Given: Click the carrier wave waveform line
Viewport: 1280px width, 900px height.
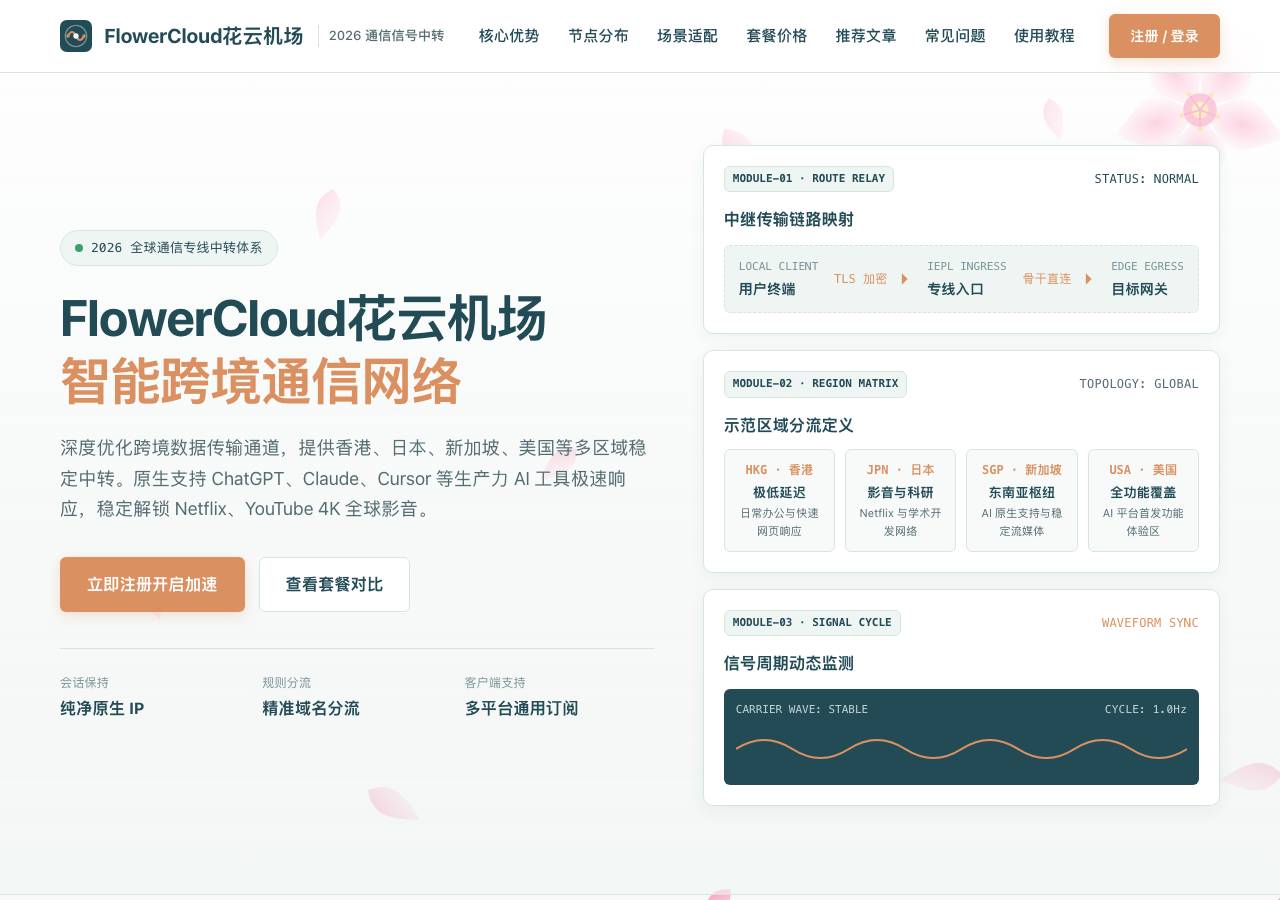Looking at the screenshot, I should (x=961, y=749).
